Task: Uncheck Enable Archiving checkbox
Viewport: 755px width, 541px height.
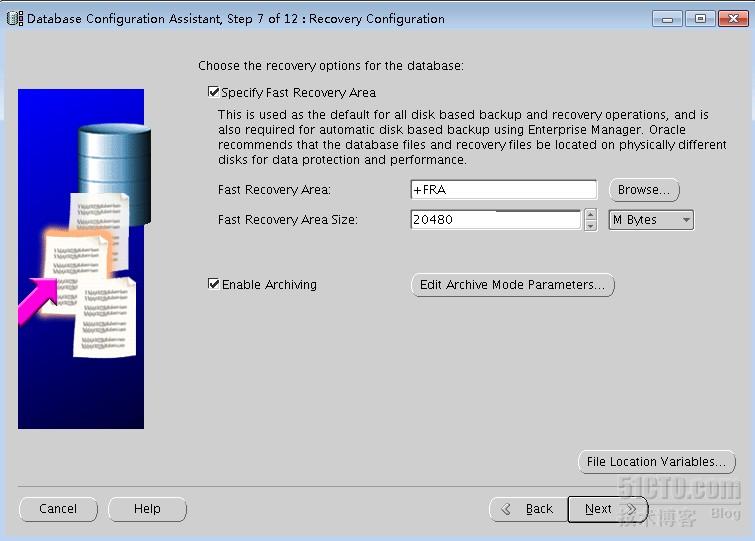Action: [x=213, y=284]
